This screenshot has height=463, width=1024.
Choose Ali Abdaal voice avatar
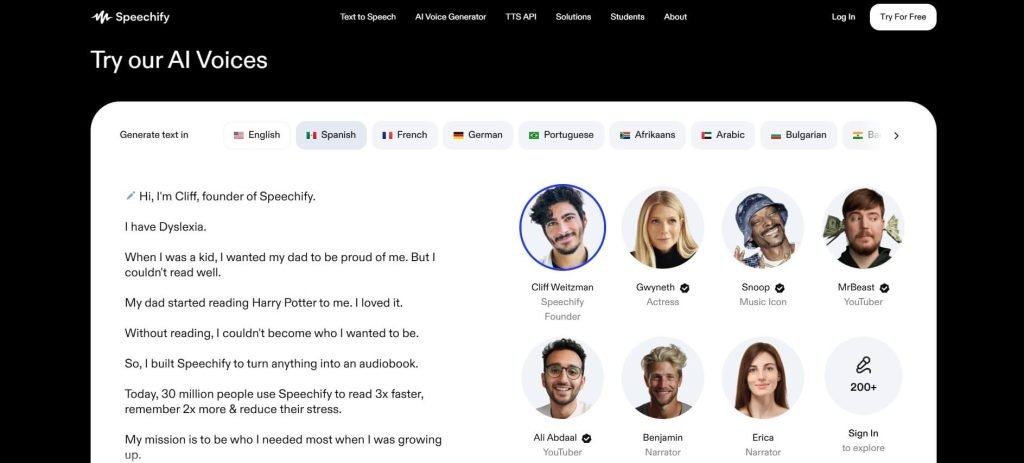click(x=562, y=378)
